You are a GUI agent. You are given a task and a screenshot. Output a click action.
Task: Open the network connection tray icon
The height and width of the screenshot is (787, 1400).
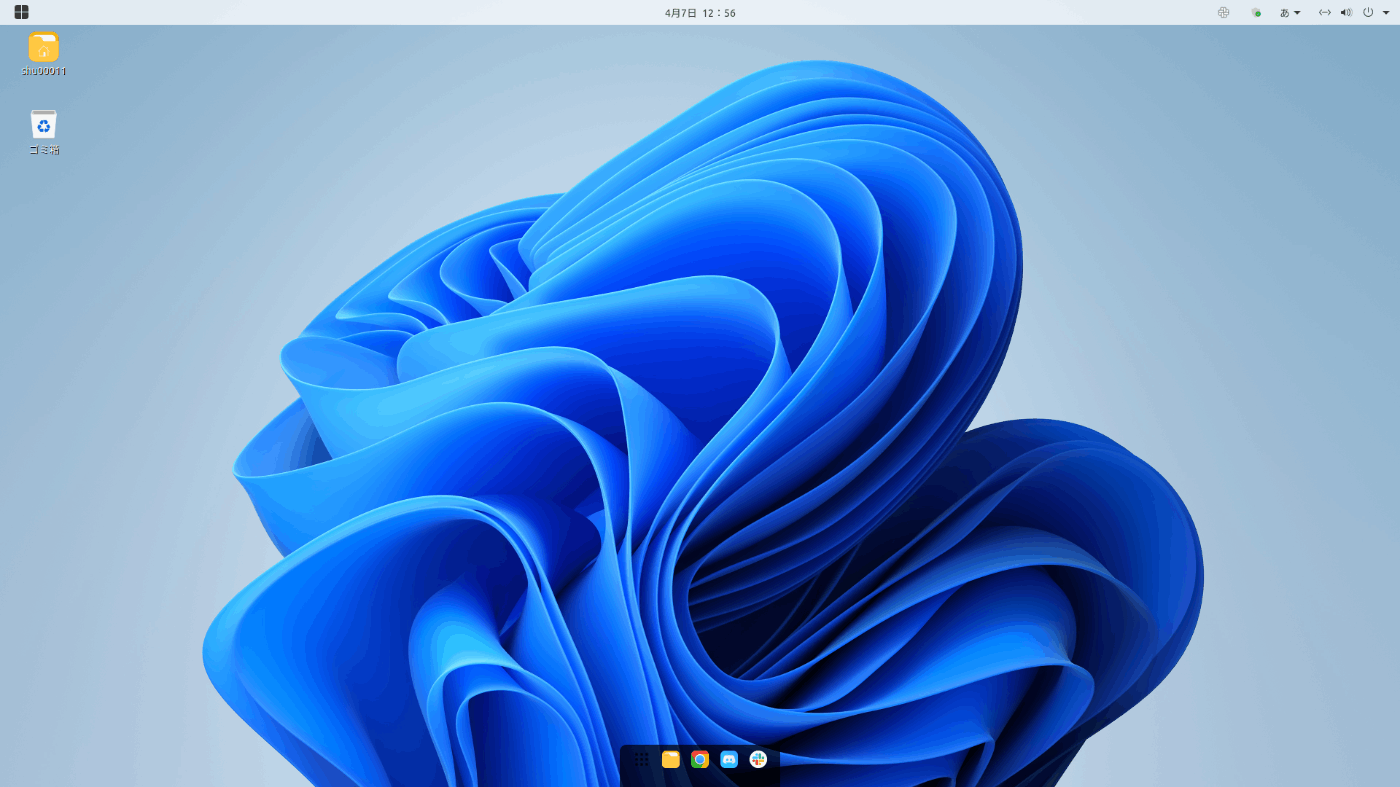(1324, 13)
